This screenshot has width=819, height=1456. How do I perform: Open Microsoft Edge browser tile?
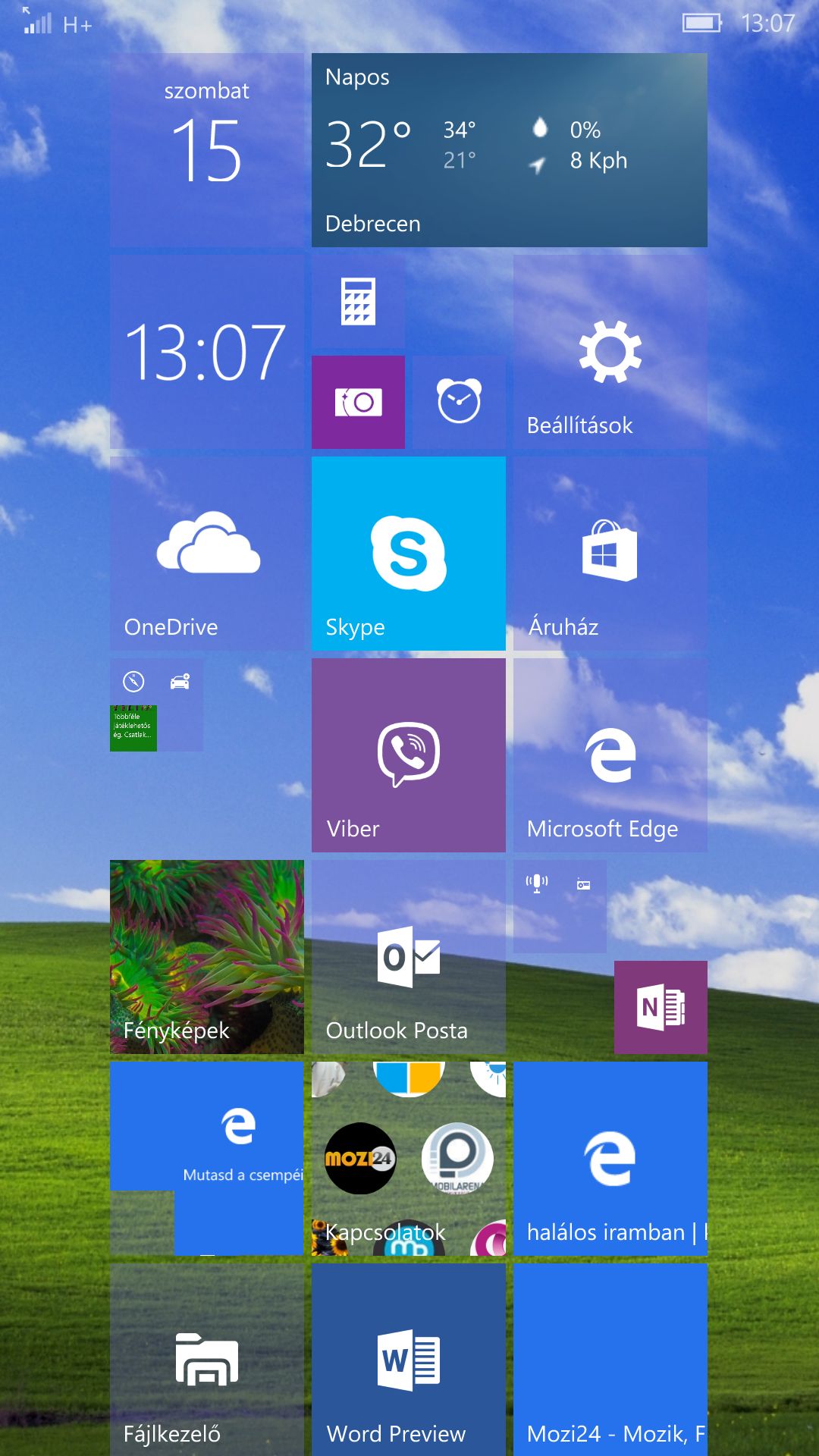click(x=610, y=755)
